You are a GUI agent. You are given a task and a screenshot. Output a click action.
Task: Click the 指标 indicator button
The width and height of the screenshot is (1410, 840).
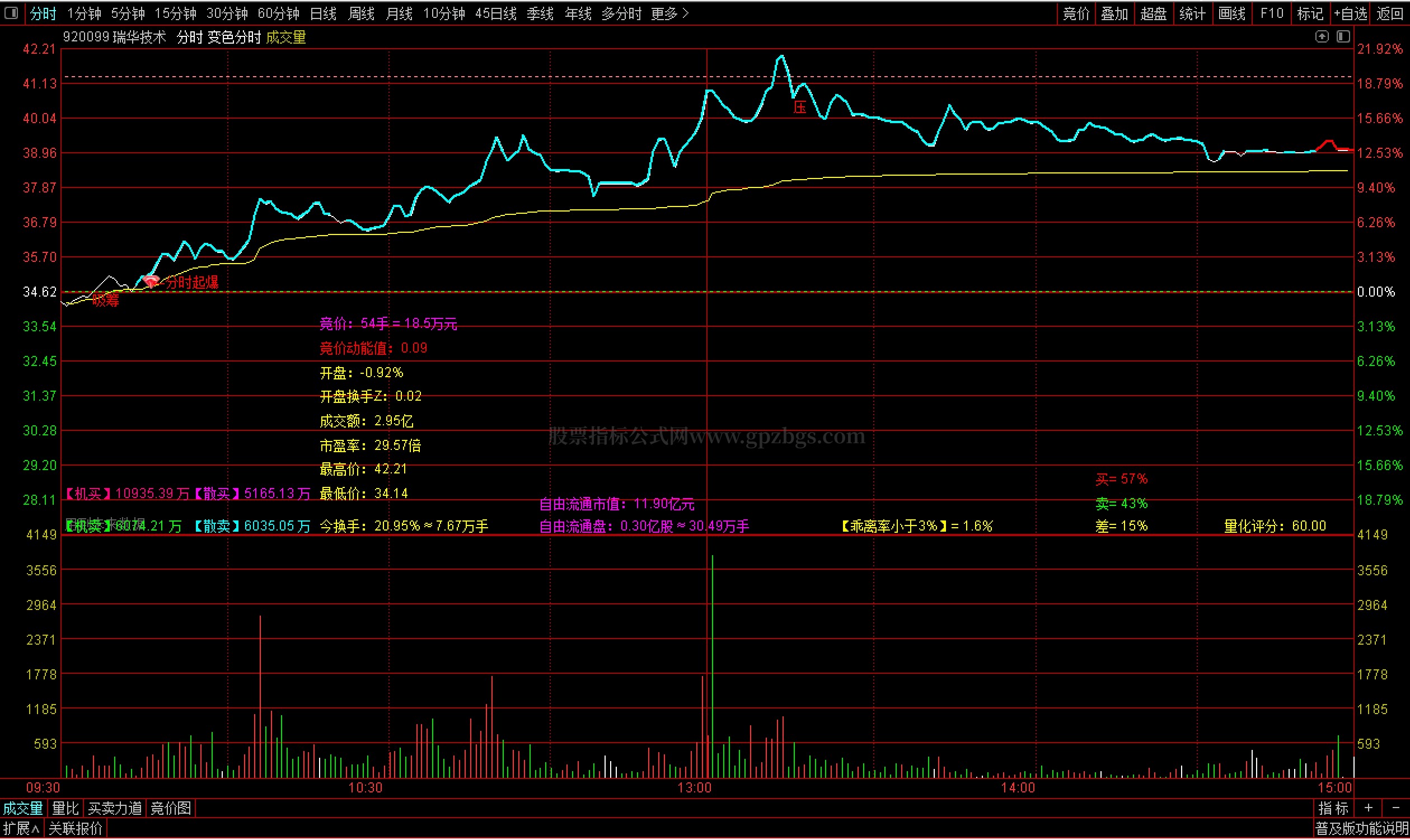tap(1332, 808)
